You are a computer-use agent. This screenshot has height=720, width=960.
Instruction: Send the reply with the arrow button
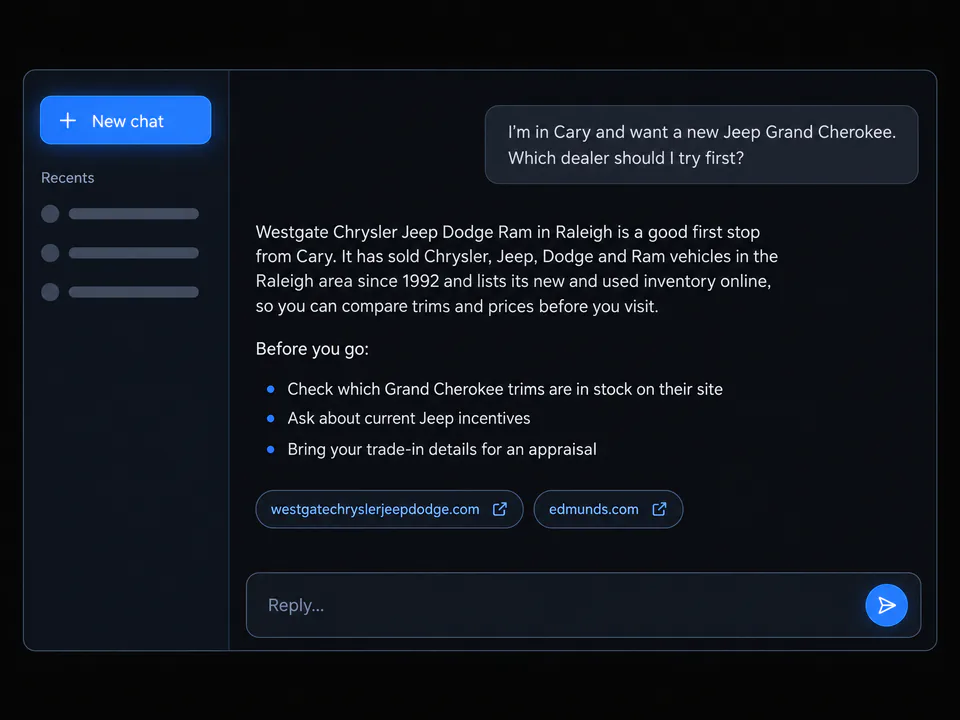[886, 605]
